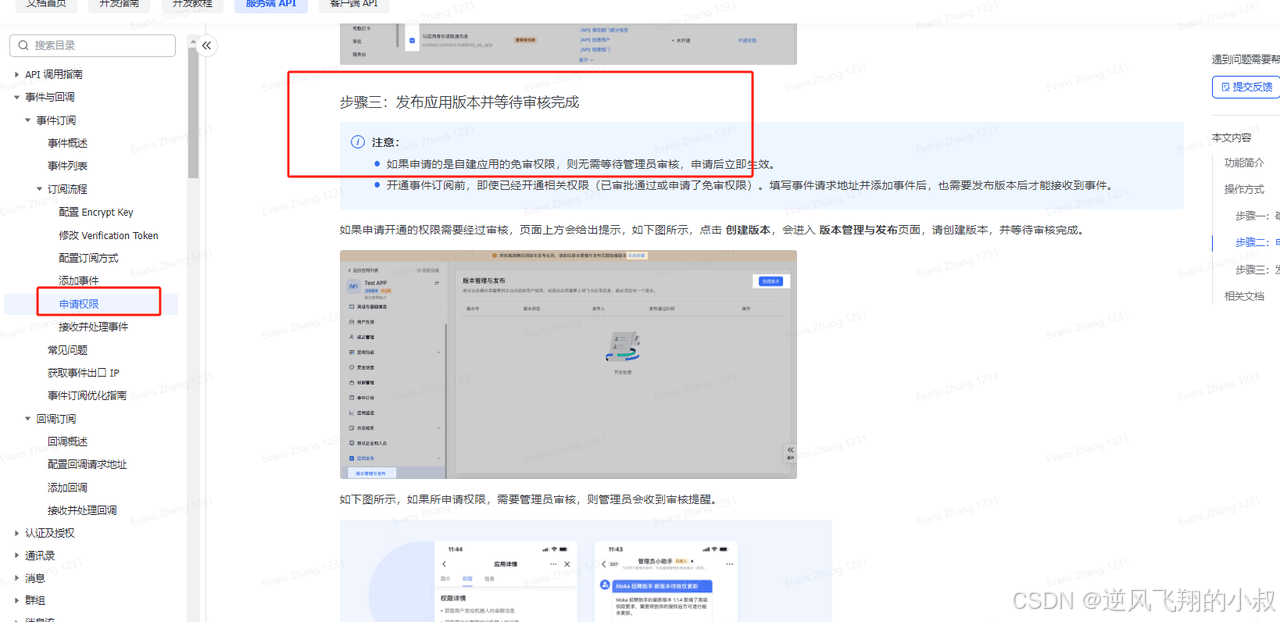Expand the 认证及授权 tree arrow

[16, 533]
